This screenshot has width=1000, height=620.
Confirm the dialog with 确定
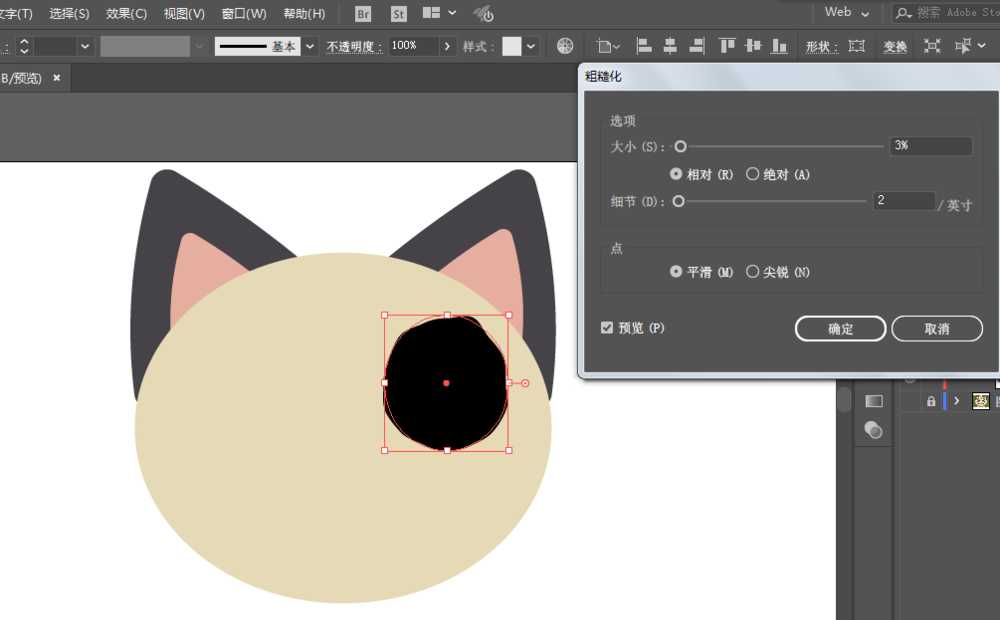coord(840,328)
